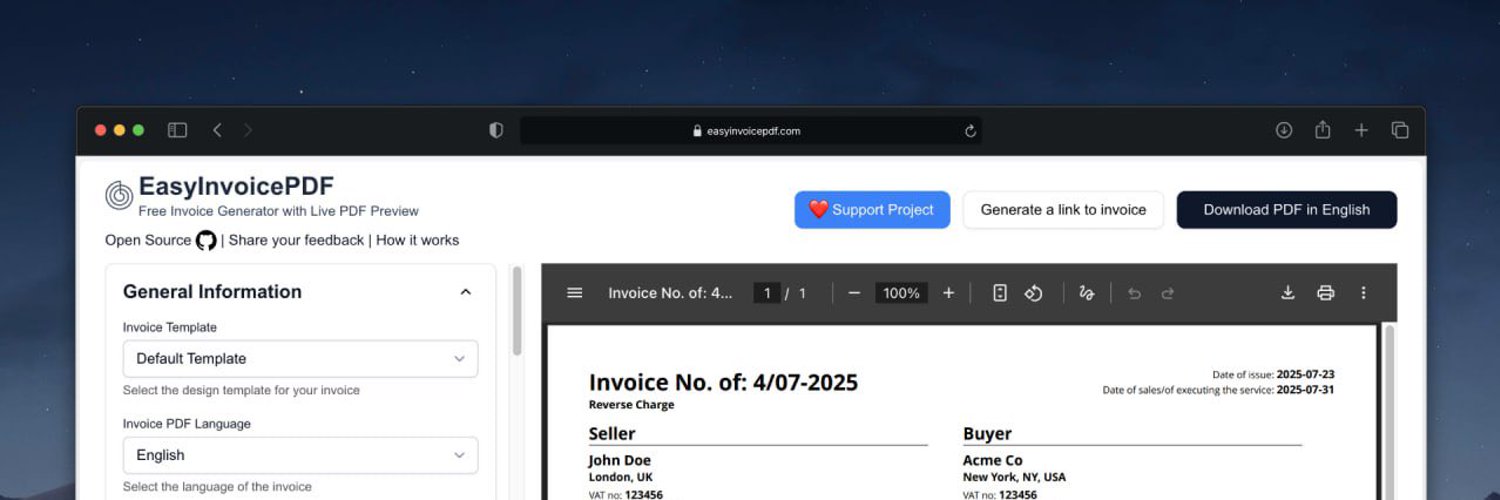Open the Share your feedback link
Screen dimensions: 1500x500
[296, 240]
